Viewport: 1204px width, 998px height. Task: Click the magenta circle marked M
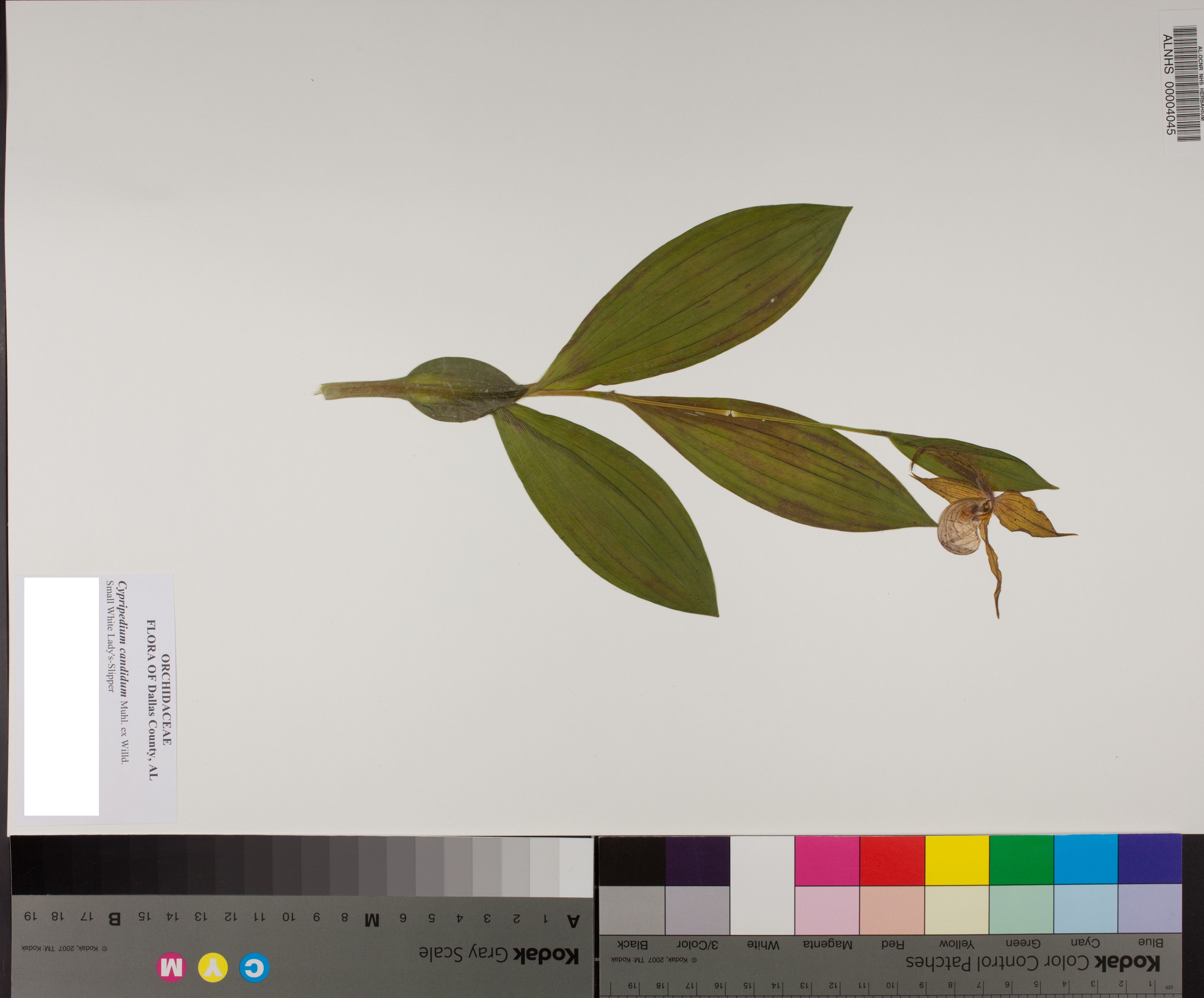[x=172, y=968]
